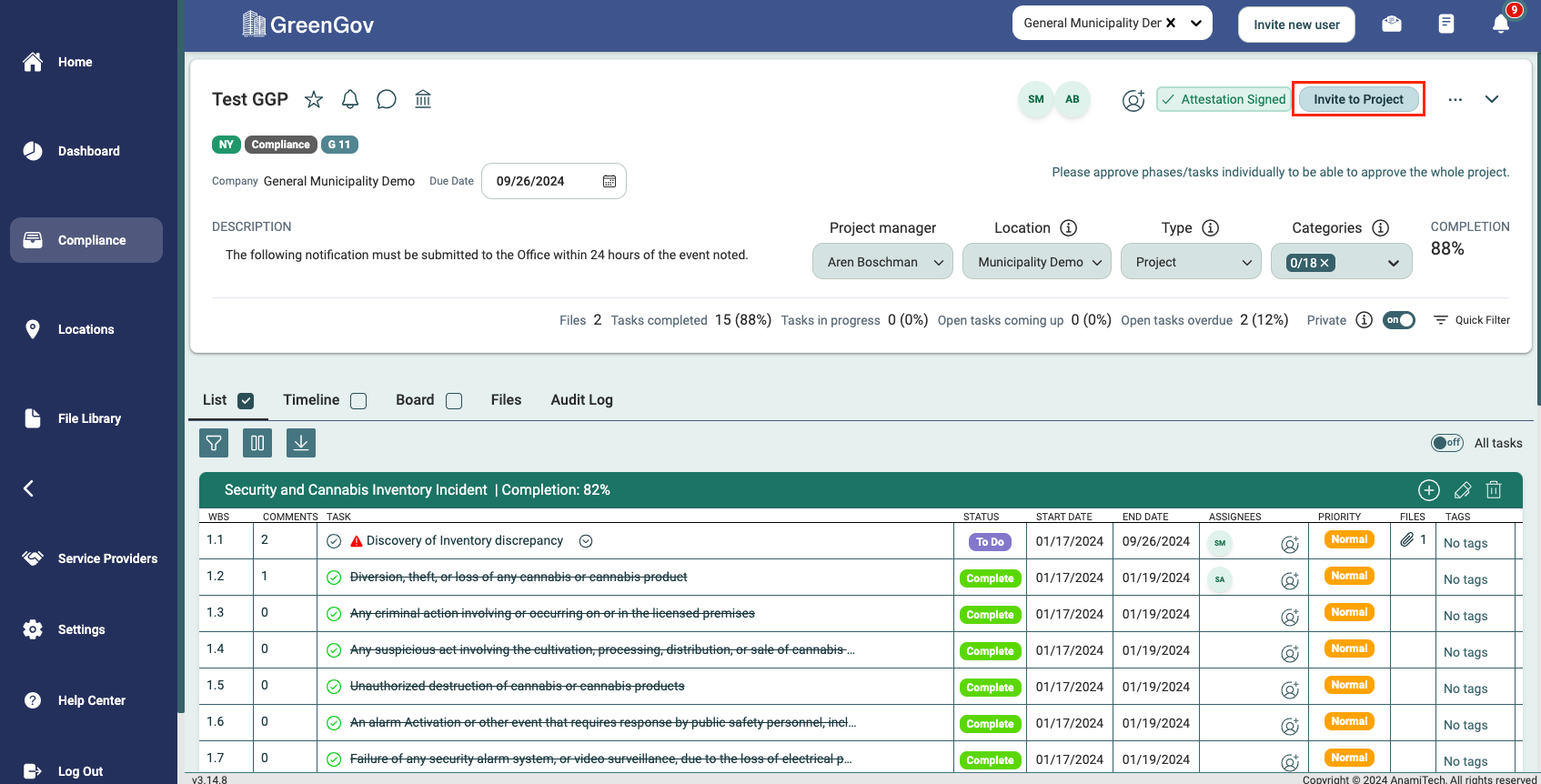Star the Test GGP project as favorite
1541x784 pixels.
[x=314, y=99]
